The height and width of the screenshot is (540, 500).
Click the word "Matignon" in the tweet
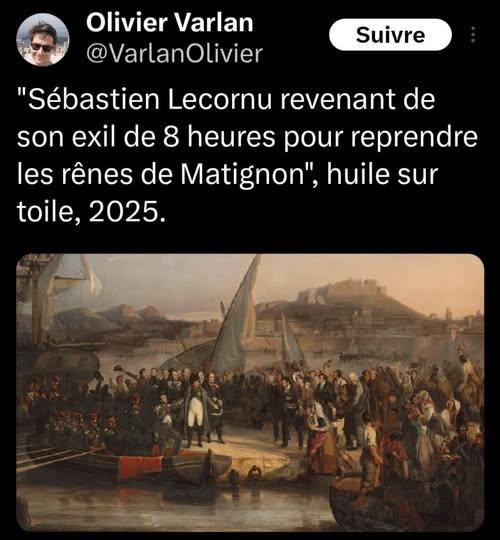pos(241,175)
